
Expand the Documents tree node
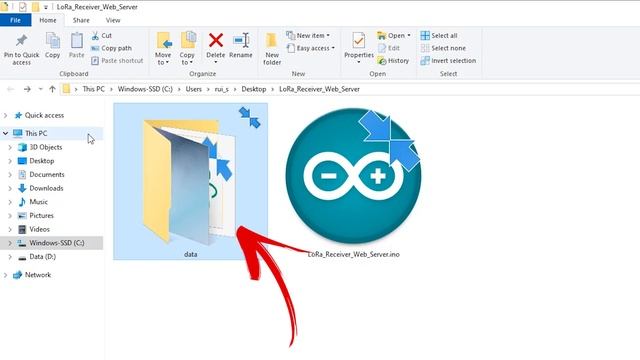[x=10, y=175]
